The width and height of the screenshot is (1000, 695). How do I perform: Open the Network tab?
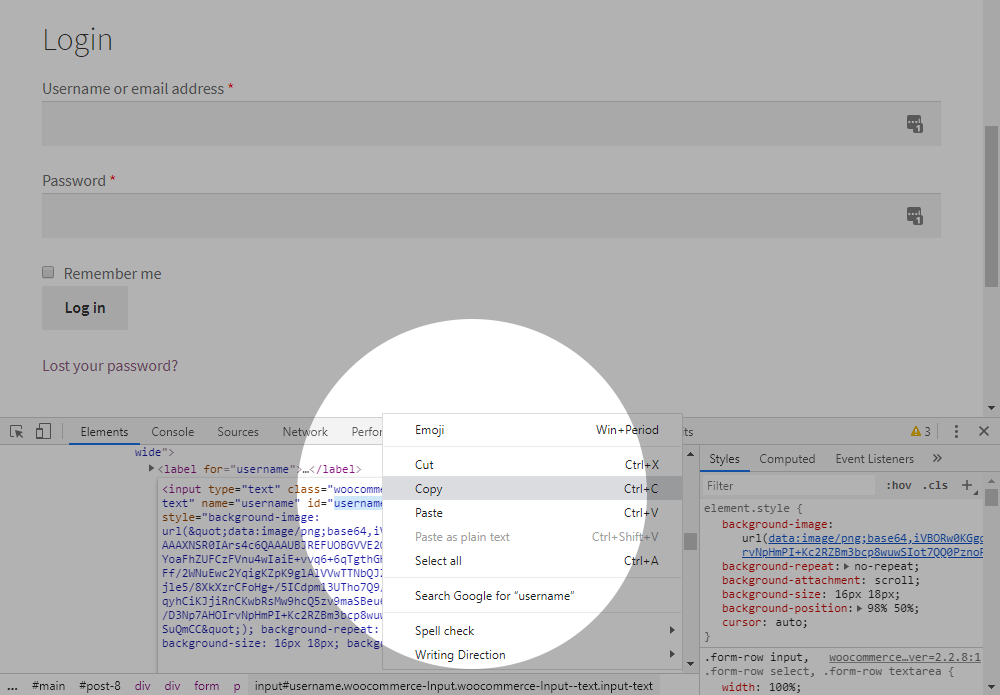coord(305,432)
